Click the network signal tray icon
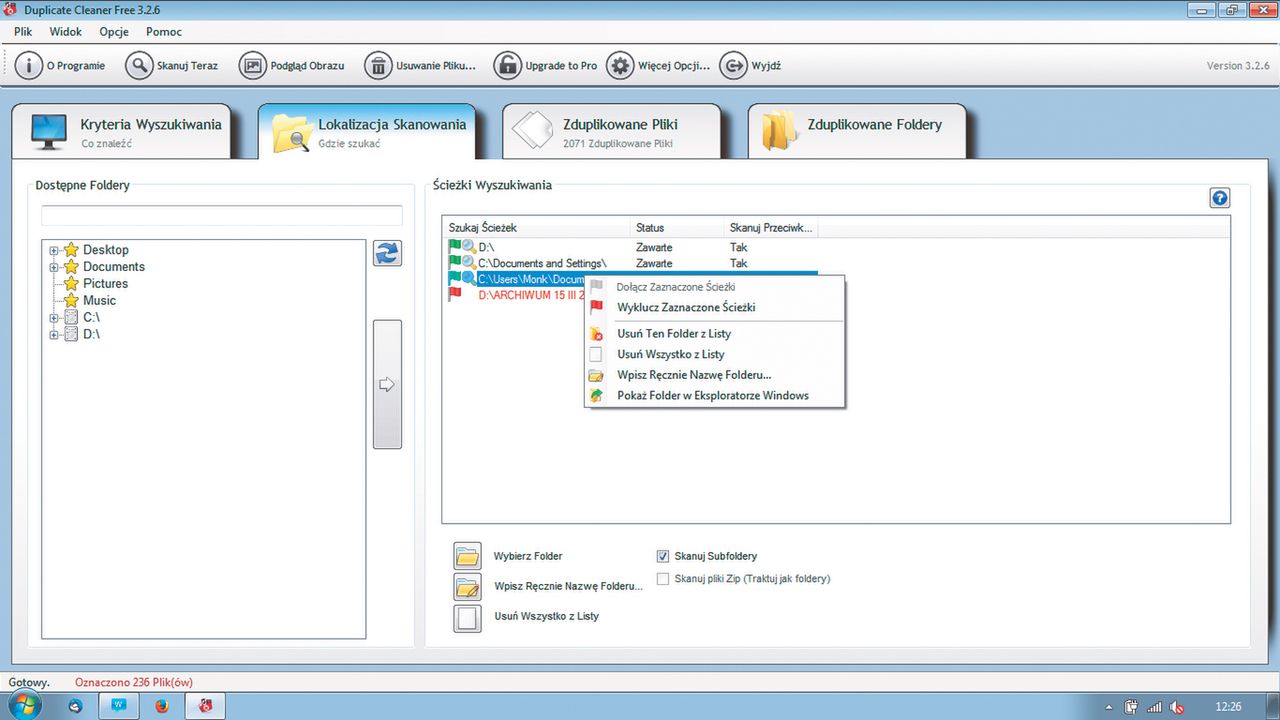This screenshot has height=720, width=1280. point(1155,707)
